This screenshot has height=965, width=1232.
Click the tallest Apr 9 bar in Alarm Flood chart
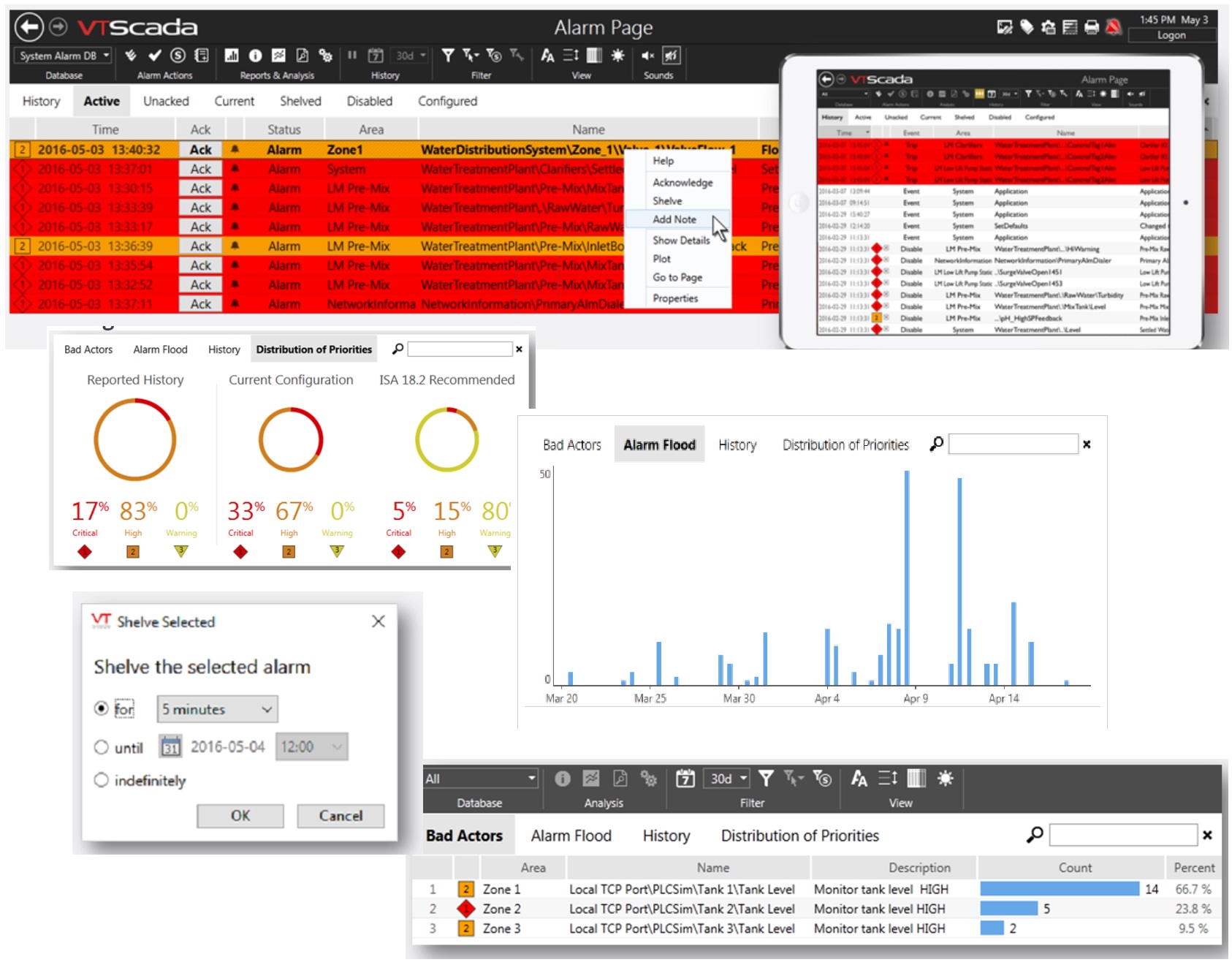coord(907,578)
